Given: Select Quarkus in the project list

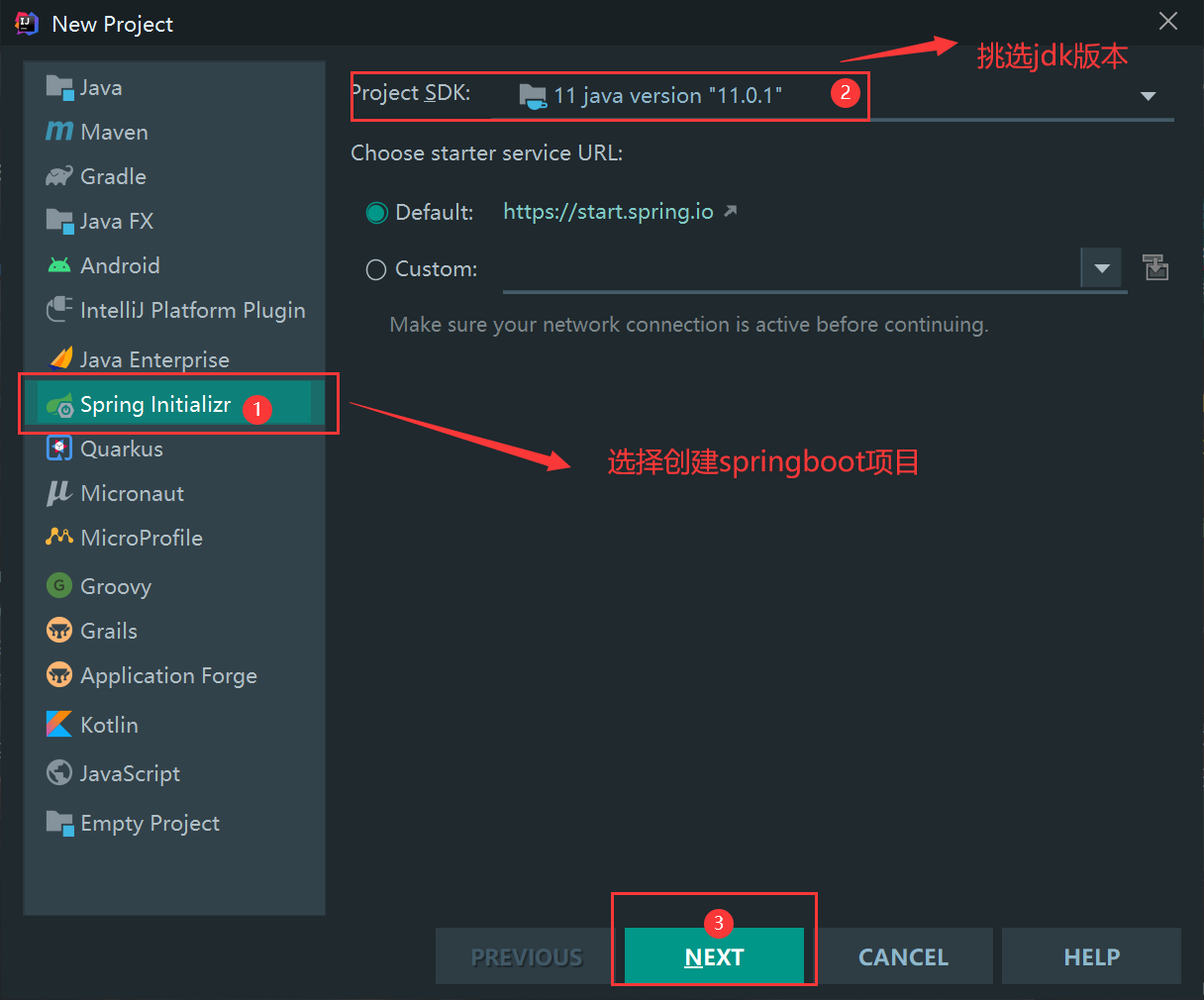Looking at the screenshot, I should coord(122,449).
